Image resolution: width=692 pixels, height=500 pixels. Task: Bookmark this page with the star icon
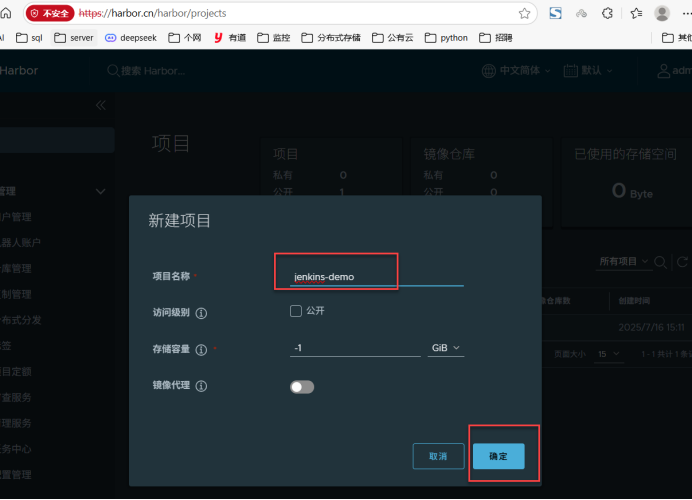[525, 13]
